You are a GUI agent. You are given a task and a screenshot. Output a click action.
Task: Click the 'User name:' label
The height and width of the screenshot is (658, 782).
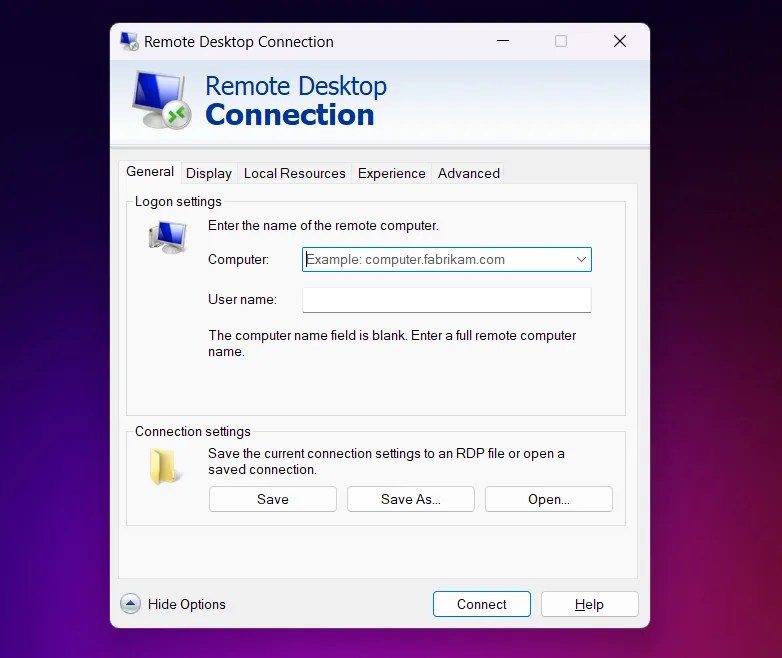pos(242,299)
